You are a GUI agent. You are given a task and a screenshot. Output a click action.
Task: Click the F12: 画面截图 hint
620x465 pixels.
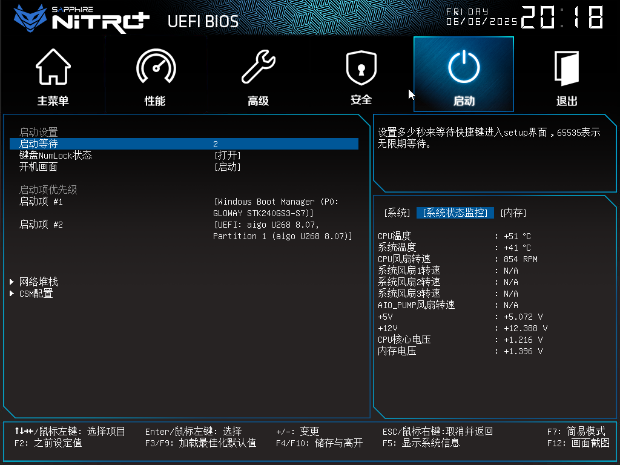pos(578,443)
